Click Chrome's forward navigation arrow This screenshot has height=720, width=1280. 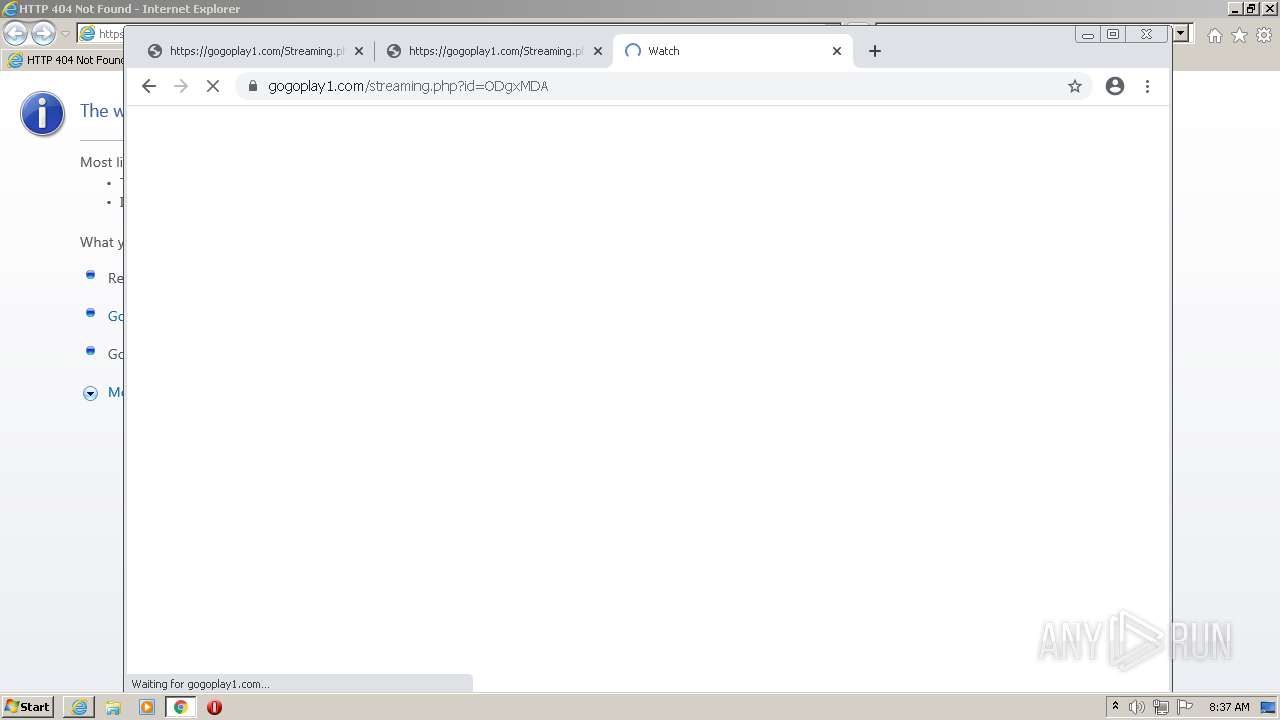181,86
